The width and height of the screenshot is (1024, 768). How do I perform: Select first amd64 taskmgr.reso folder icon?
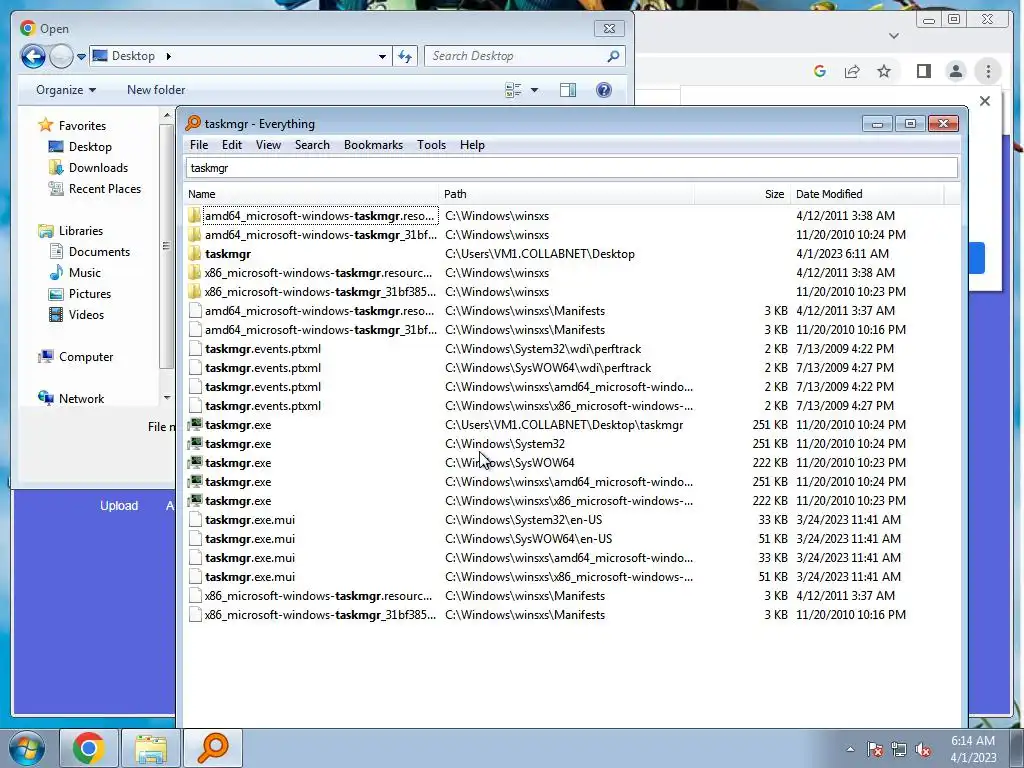195,216
